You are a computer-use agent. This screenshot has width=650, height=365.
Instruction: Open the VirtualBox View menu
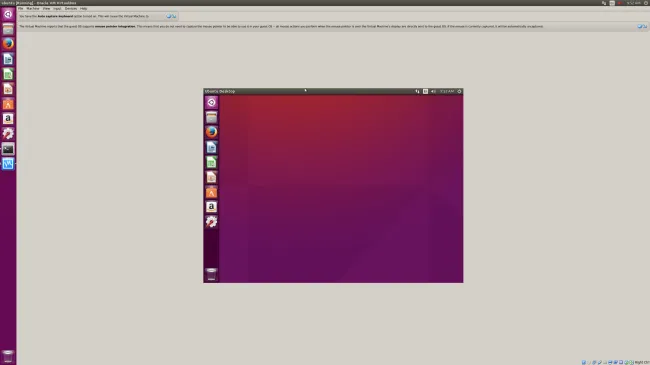coord(46,8)
